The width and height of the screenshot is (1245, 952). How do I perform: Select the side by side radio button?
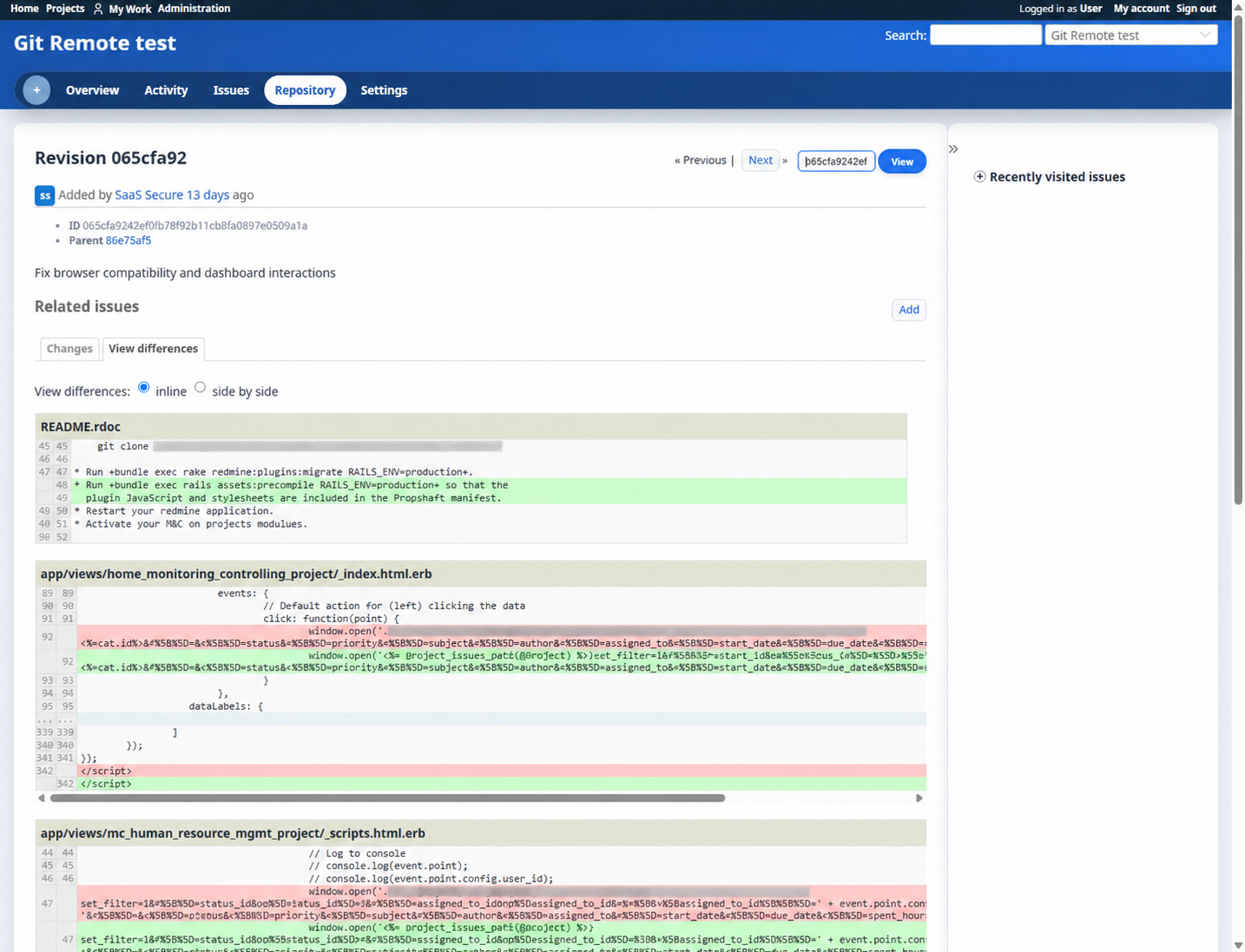tap(201, 387)
